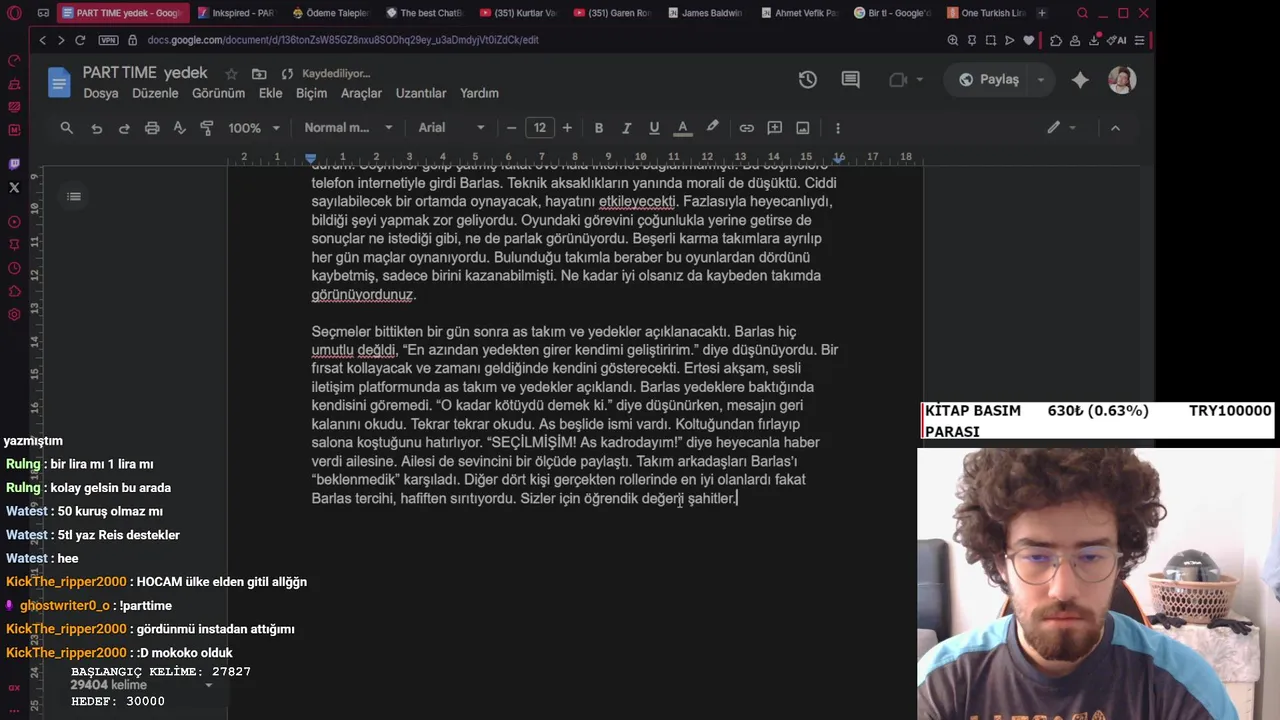Open more toolbar options three dots

point(838,128)
